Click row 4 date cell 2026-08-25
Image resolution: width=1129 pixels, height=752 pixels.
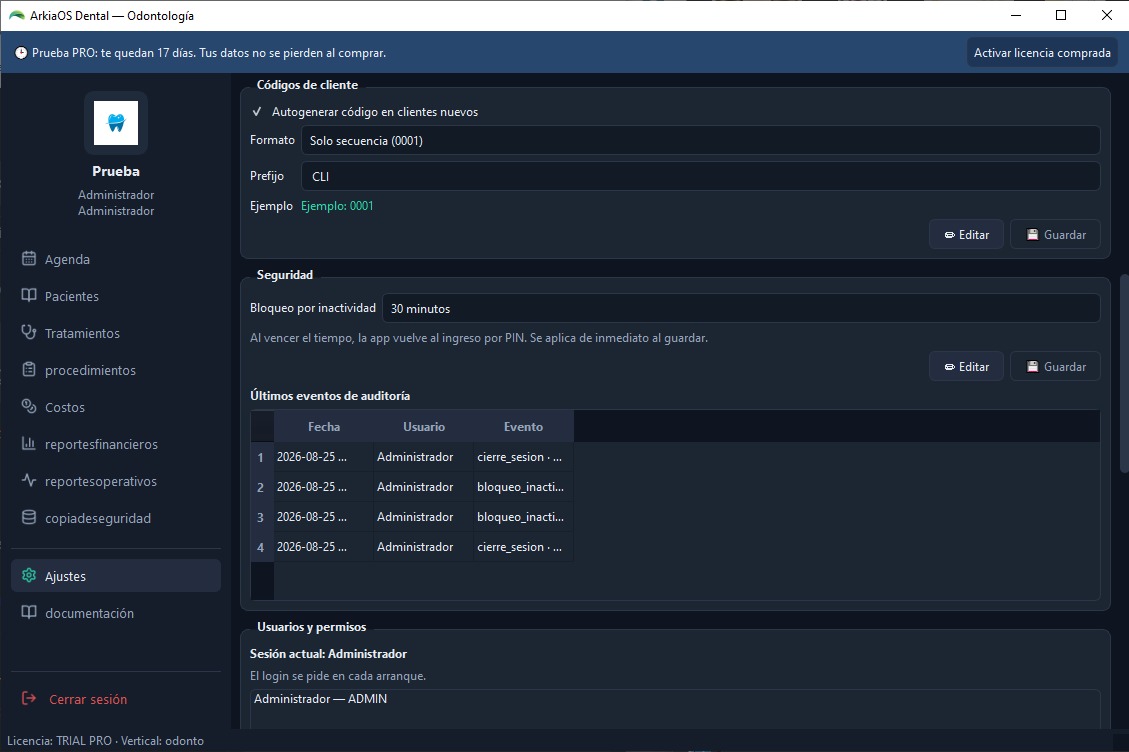click(324, 547)
